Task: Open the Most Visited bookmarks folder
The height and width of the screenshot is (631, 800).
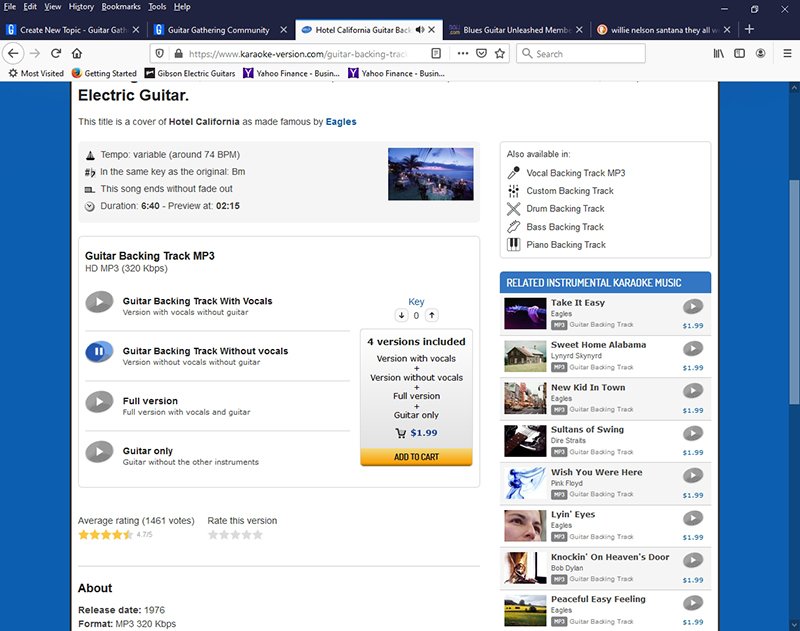Action: point(36,73)
